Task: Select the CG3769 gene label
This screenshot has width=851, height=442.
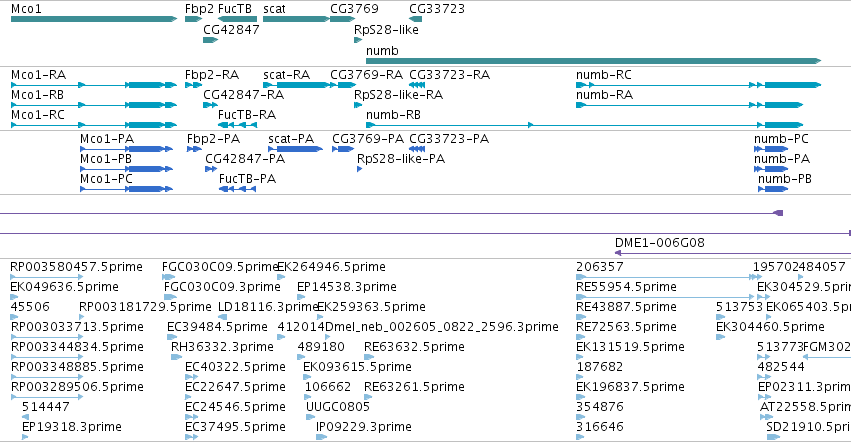Action: 354,9
